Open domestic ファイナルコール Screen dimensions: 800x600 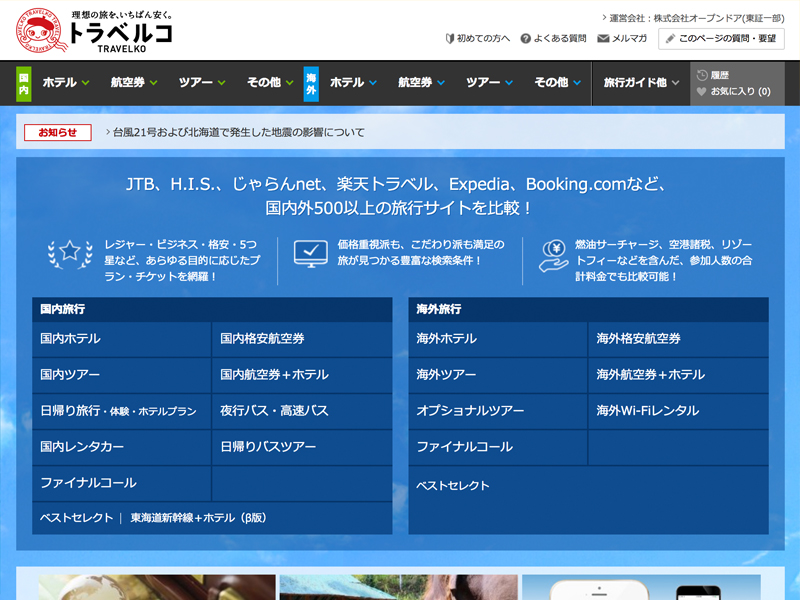[121, 483]
